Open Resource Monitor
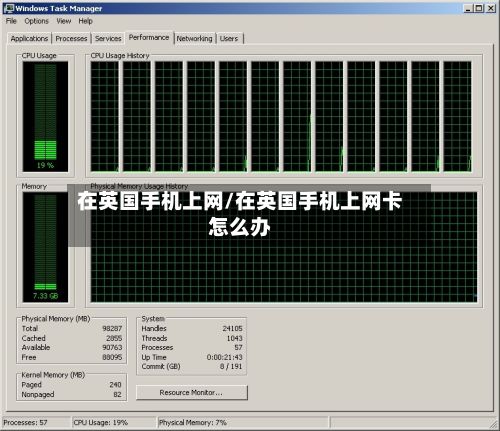 [x=192, y=392]
